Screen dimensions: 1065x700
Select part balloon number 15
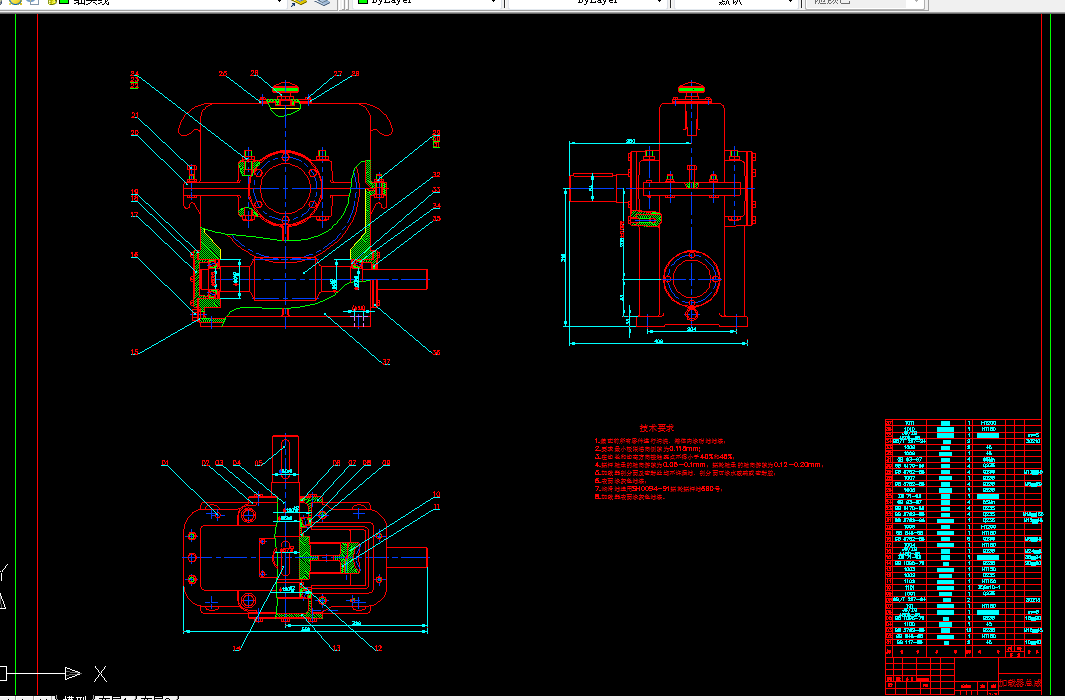click(x=134, y=352)
